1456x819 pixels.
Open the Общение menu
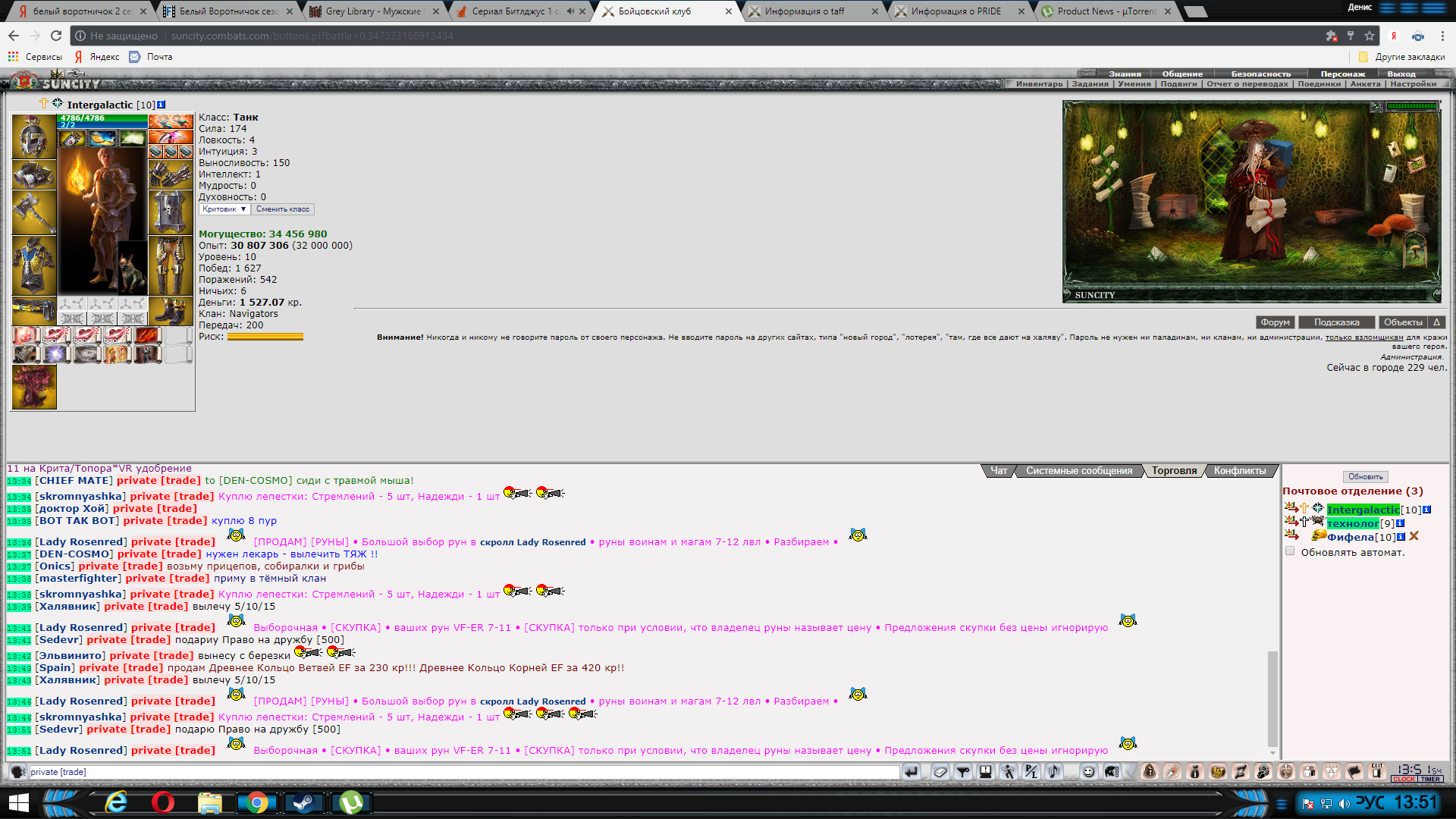coord(1182,74)
